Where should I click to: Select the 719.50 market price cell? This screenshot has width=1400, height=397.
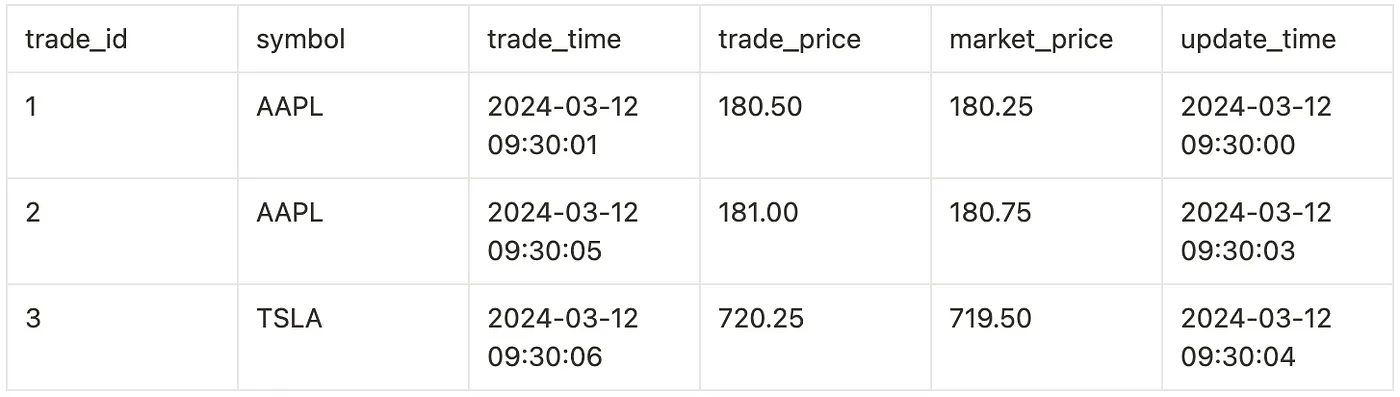pyautogui.click(x=1046, y=337)
